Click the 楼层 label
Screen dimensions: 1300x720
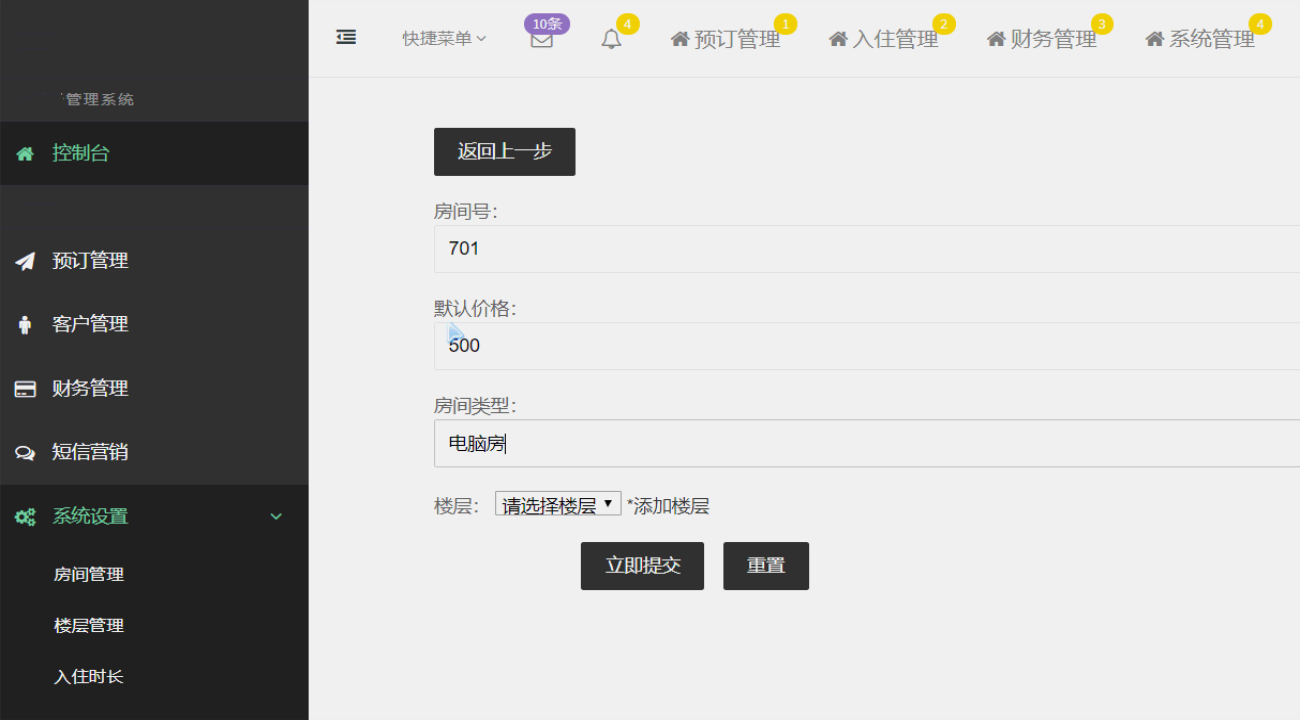(457, 506)
